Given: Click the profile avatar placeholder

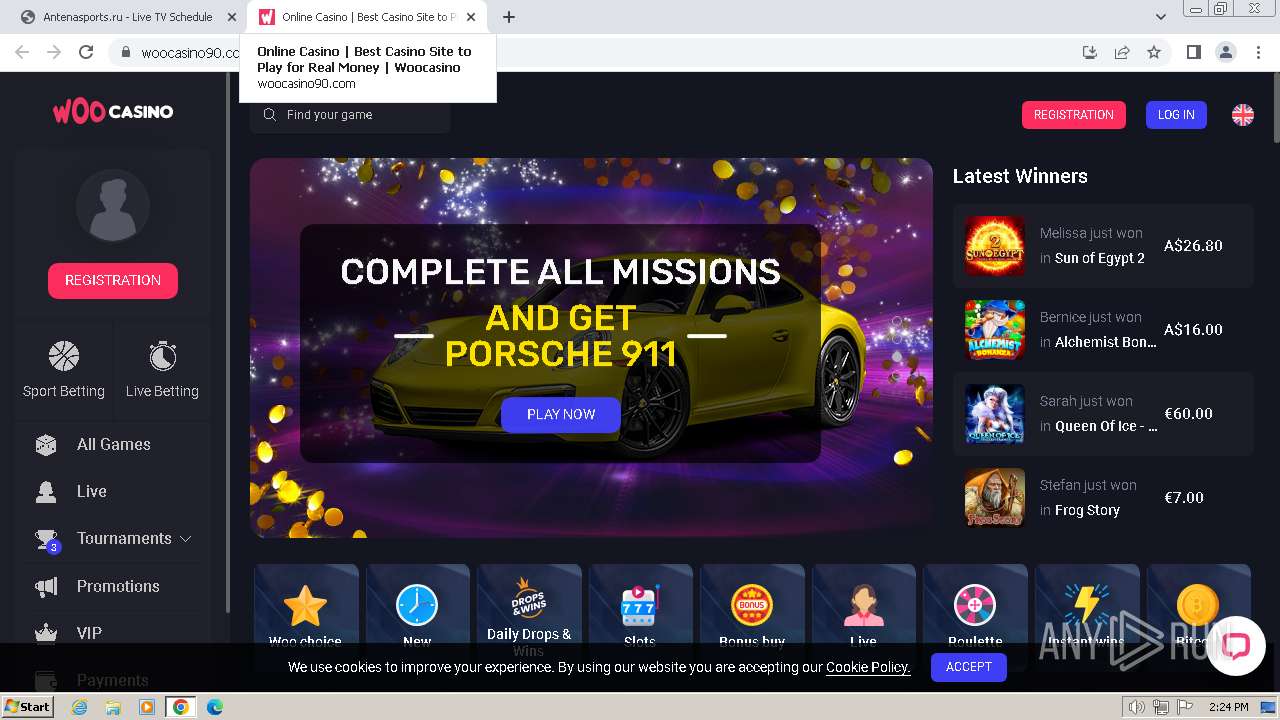Looking at the screenshot, I should (x=113, y=206).
